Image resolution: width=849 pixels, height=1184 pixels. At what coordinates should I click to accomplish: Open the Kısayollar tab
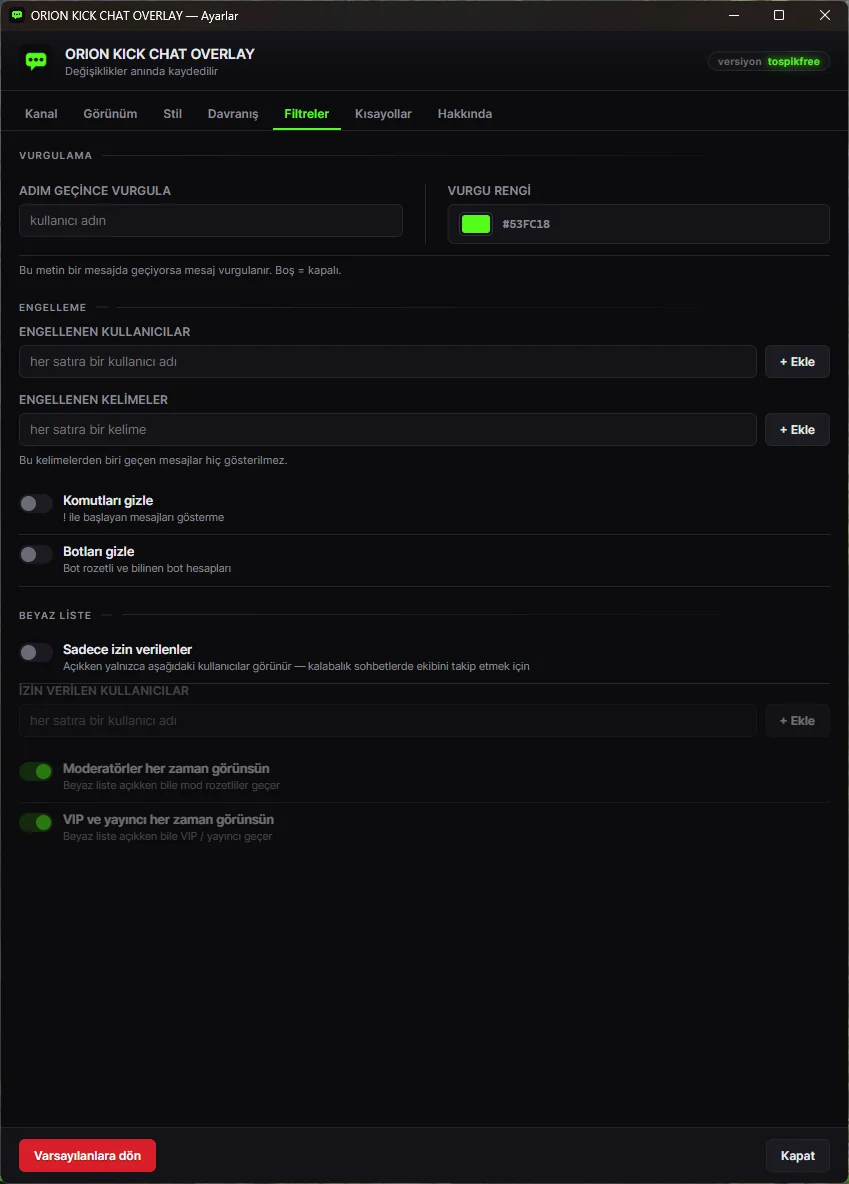[x=383, y=114]
